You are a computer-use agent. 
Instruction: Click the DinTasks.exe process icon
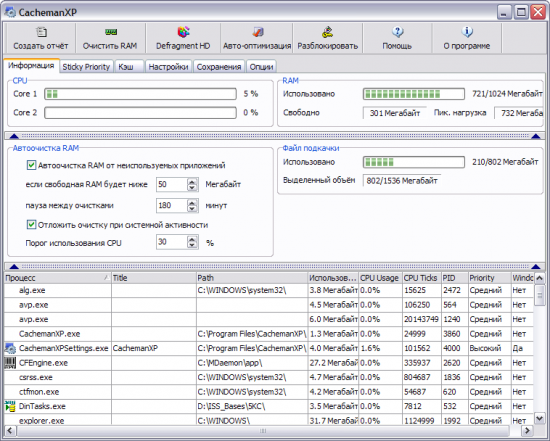tap(10, 406)
